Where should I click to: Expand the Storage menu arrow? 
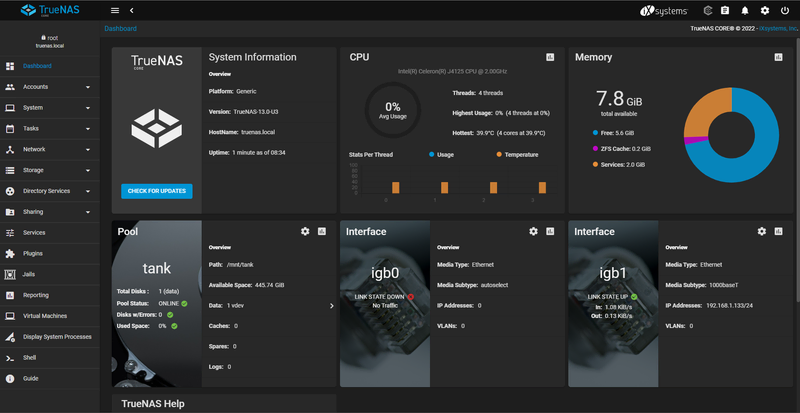click(x=88, y=171)
